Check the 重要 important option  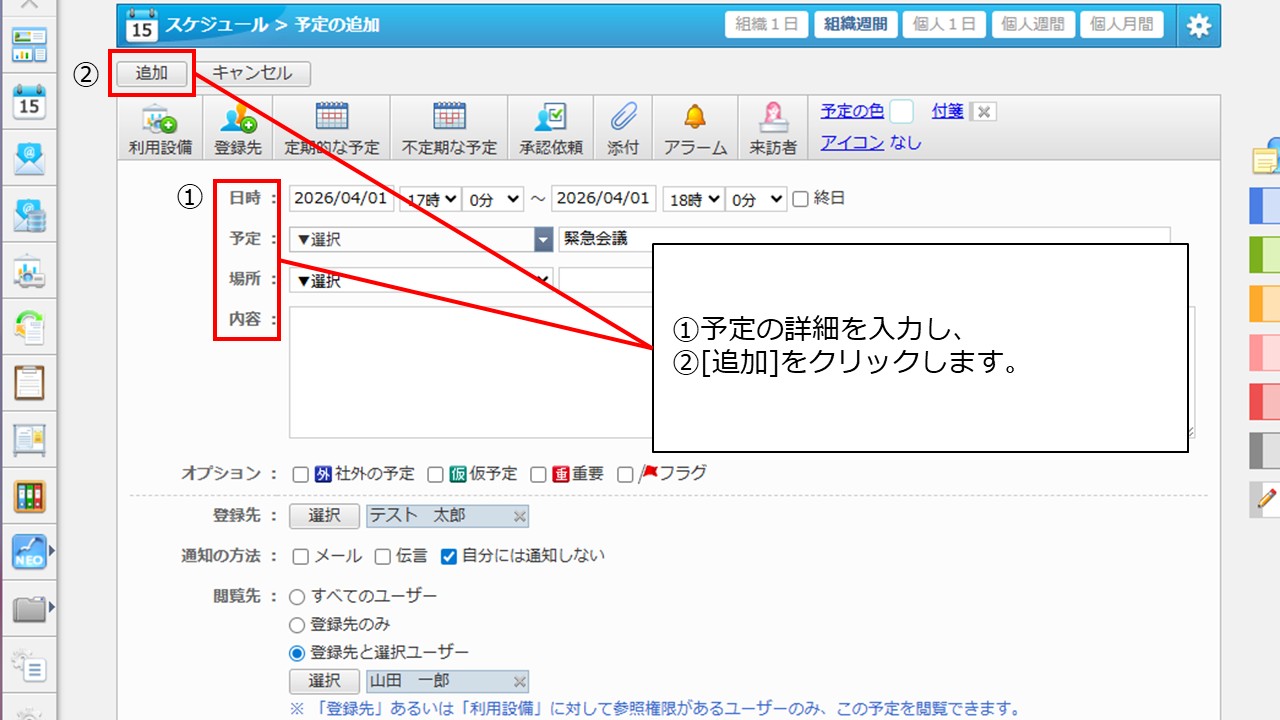538,475
